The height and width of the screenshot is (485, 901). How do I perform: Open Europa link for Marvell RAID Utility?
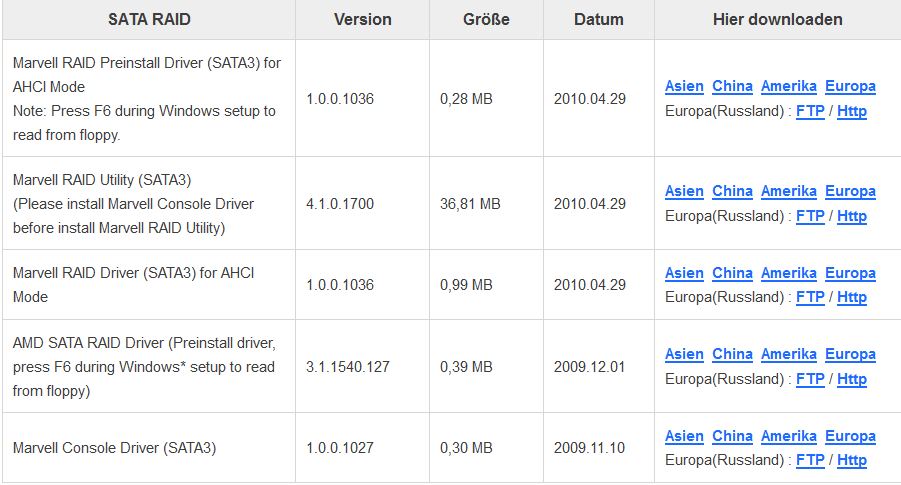coord(850,191)
